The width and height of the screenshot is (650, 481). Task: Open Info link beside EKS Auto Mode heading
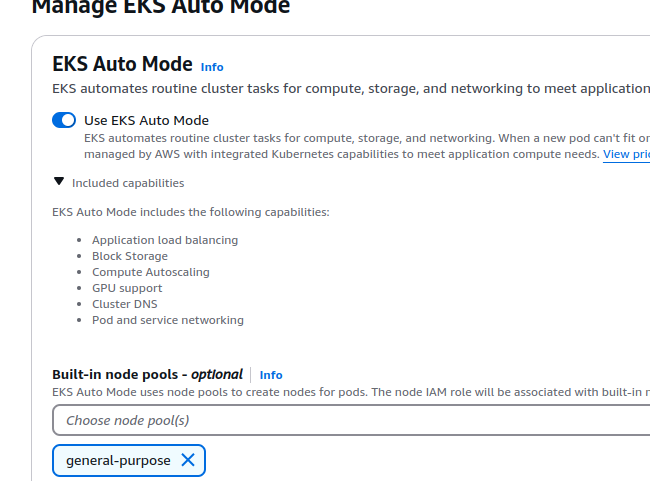[x=212, y=67]
